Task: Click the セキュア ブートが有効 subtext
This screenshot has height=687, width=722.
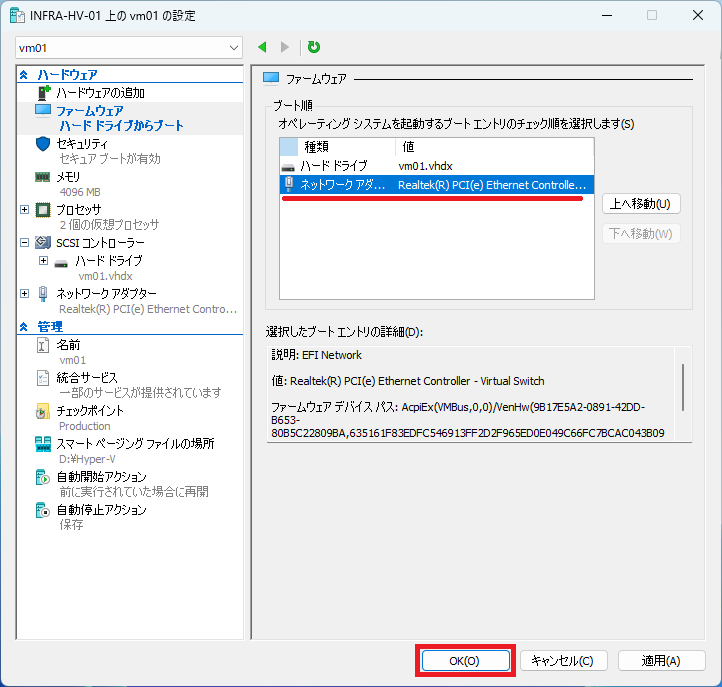Action: (x=110, y=159)
